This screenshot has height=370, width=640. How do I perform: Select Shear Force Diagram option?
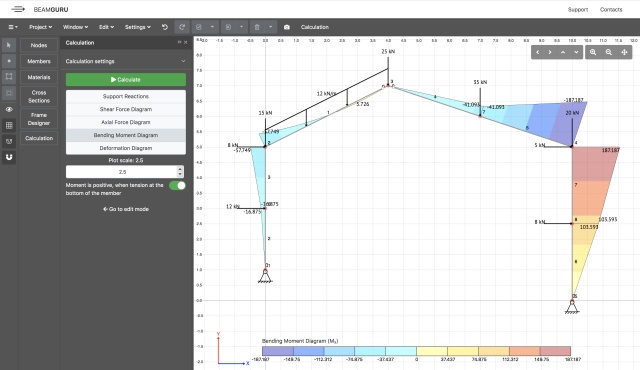pyautogui.click(x=126, y=109)
